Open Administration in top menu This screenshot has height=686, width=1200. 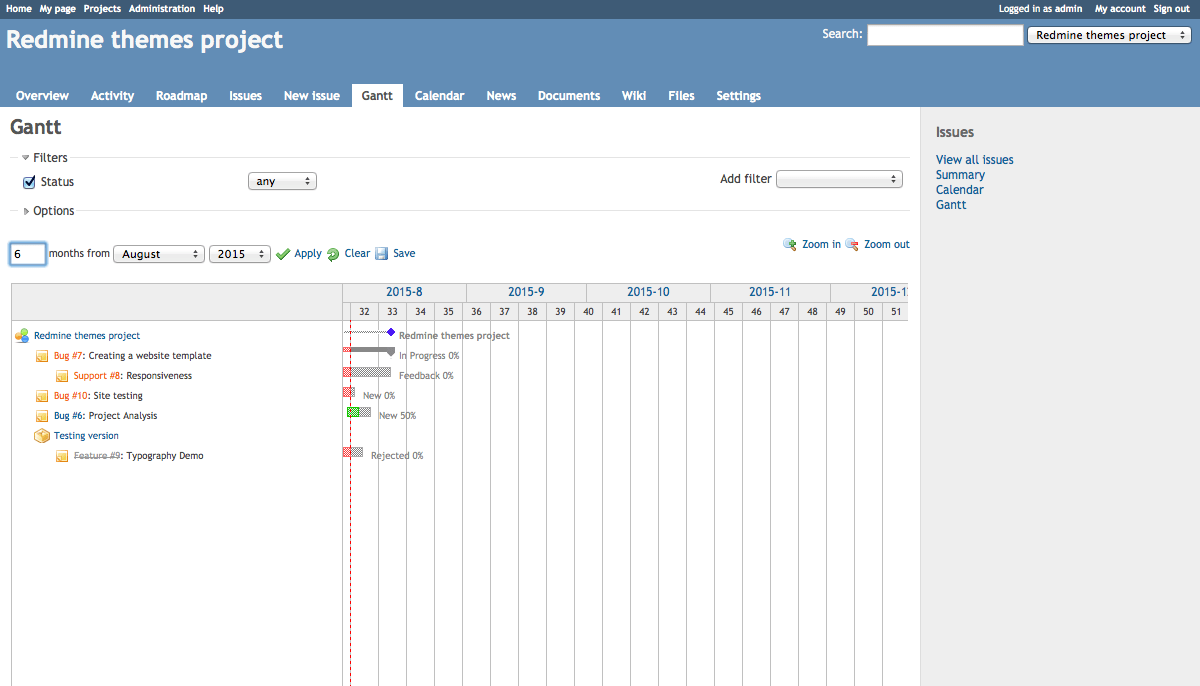pyautogui.click(x=162, y=9)
